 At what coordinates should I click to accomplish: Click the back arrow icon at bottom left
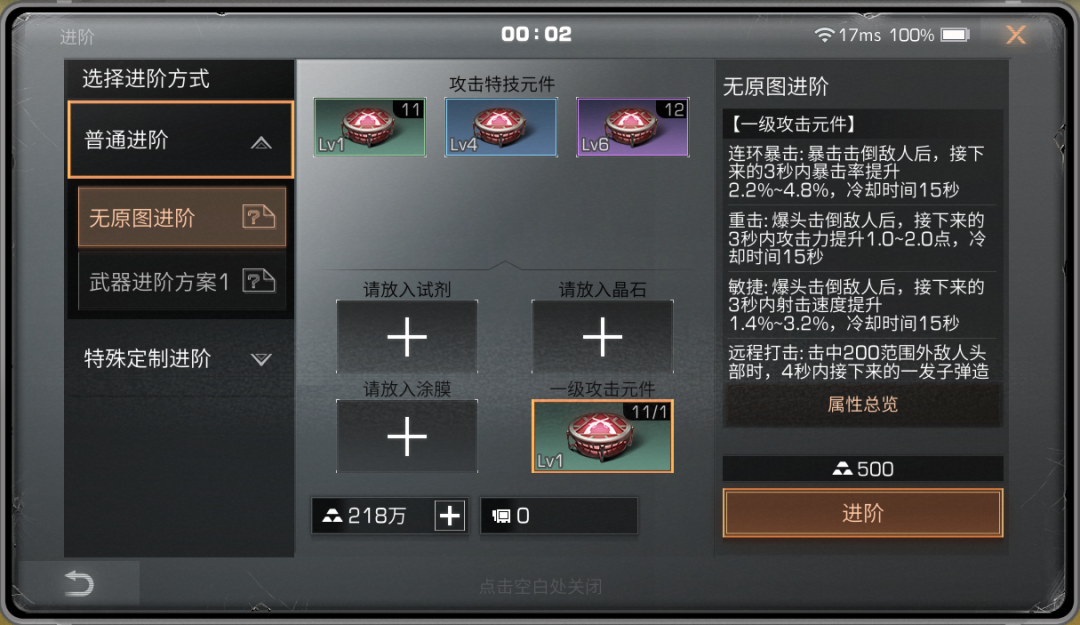(79, 584)
